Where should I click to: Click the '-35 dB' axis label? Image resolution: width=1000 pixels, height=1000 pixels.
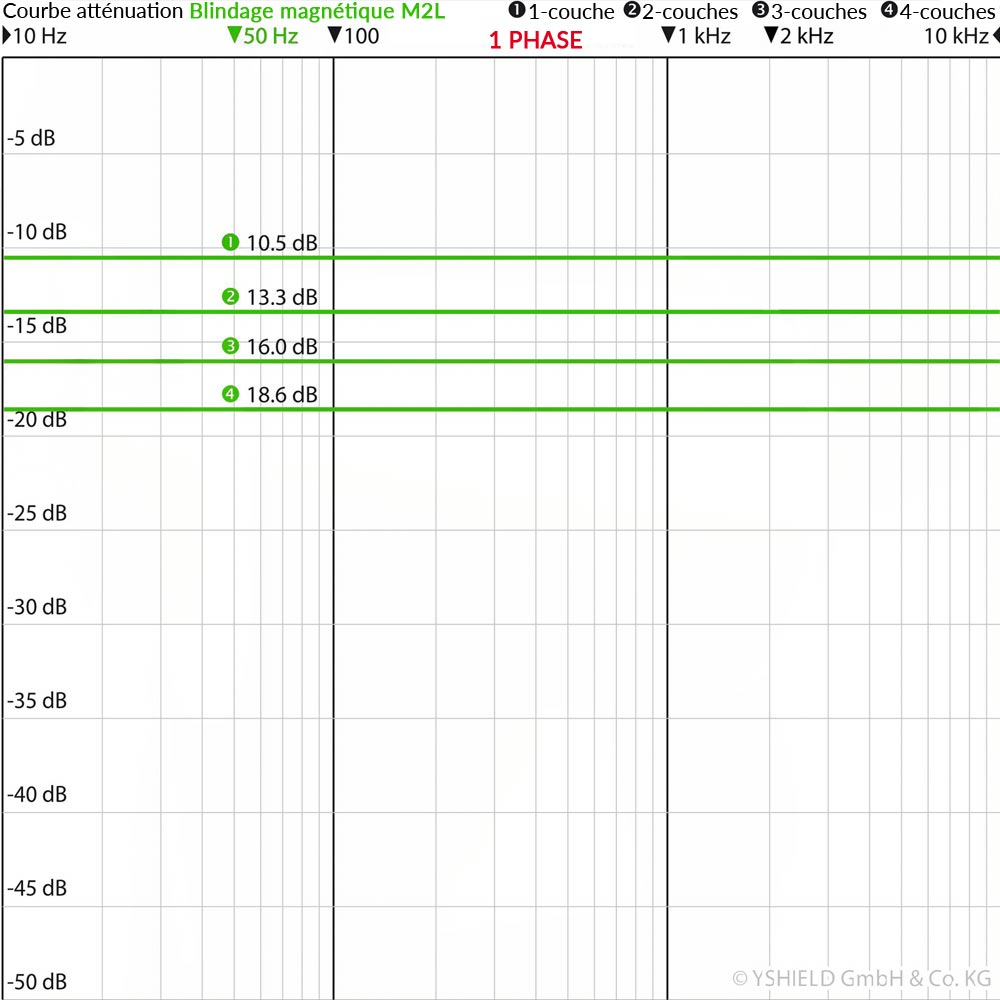click(37, 701)
